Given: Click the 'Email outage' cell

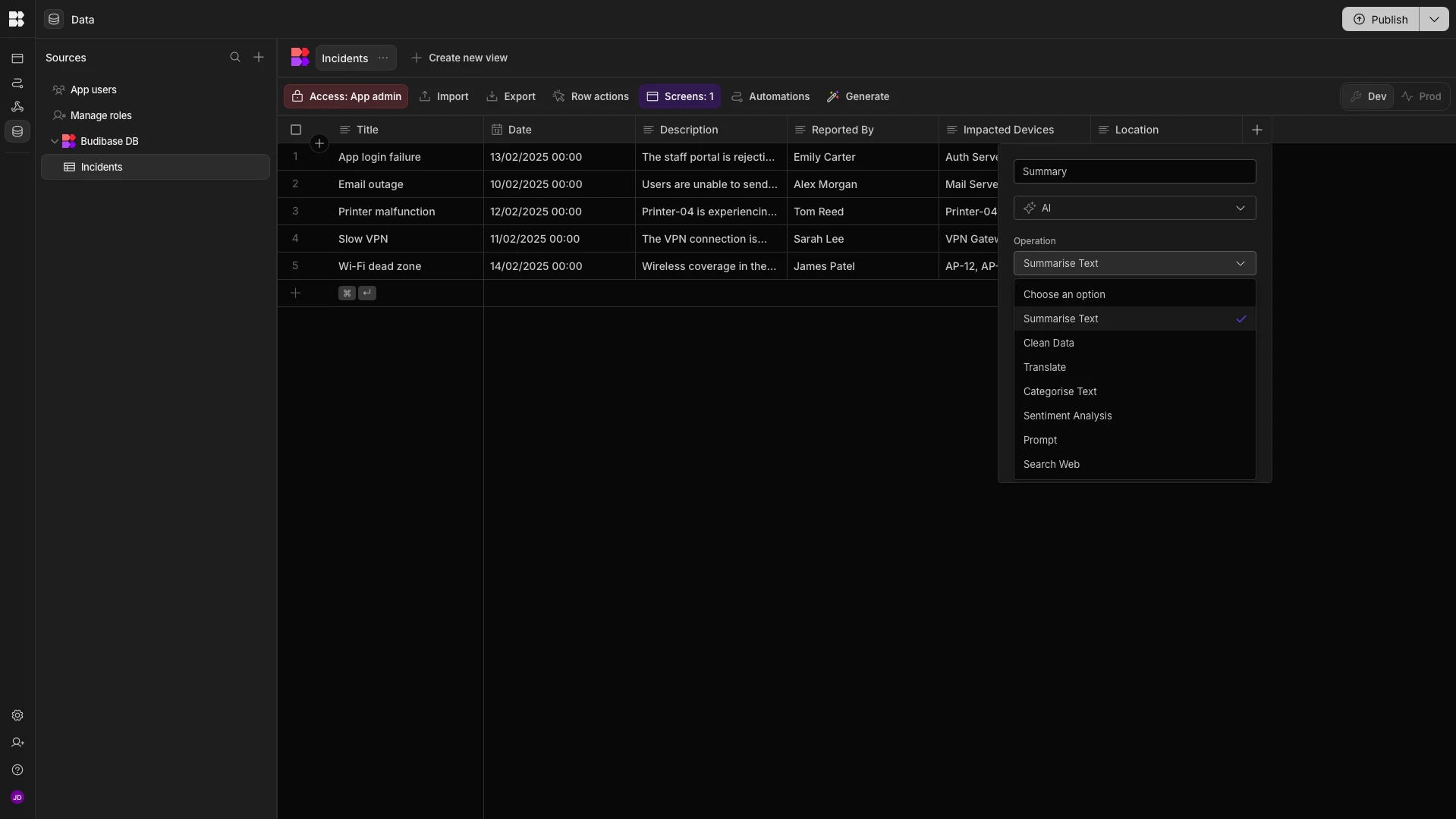Looking at the screenshot, I should 407,184.
